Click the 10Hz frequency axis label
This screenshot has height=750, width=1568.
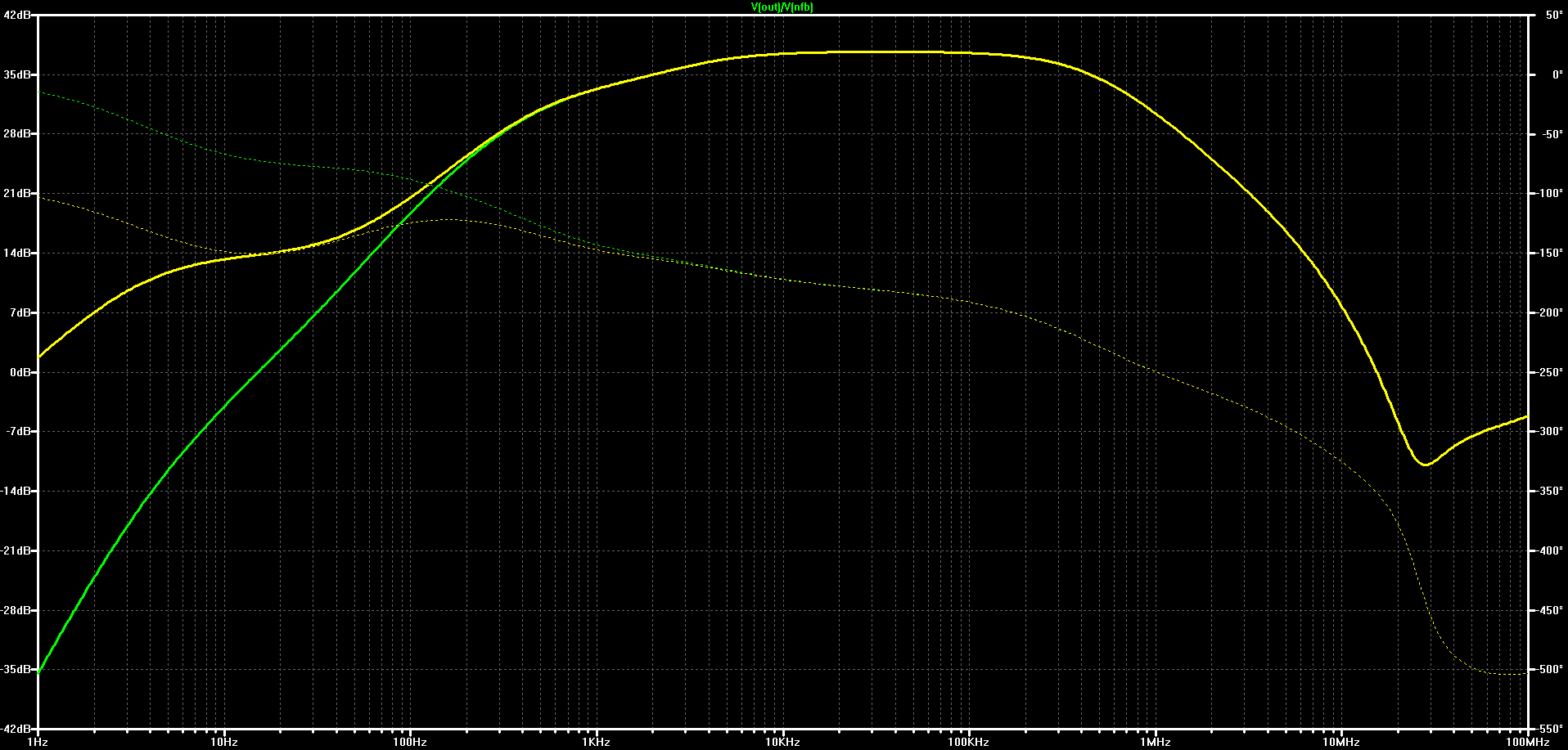(x=224, y=743)
